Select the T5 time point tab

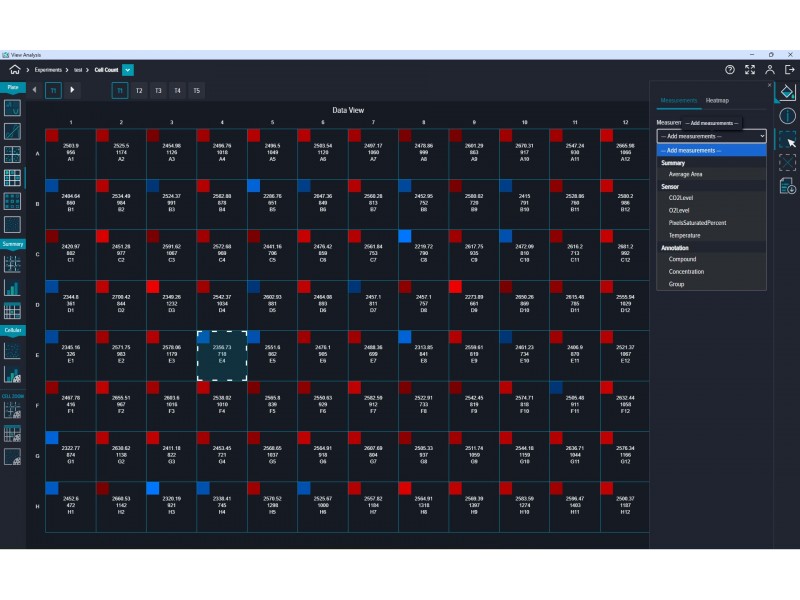(x=196, y=91)
